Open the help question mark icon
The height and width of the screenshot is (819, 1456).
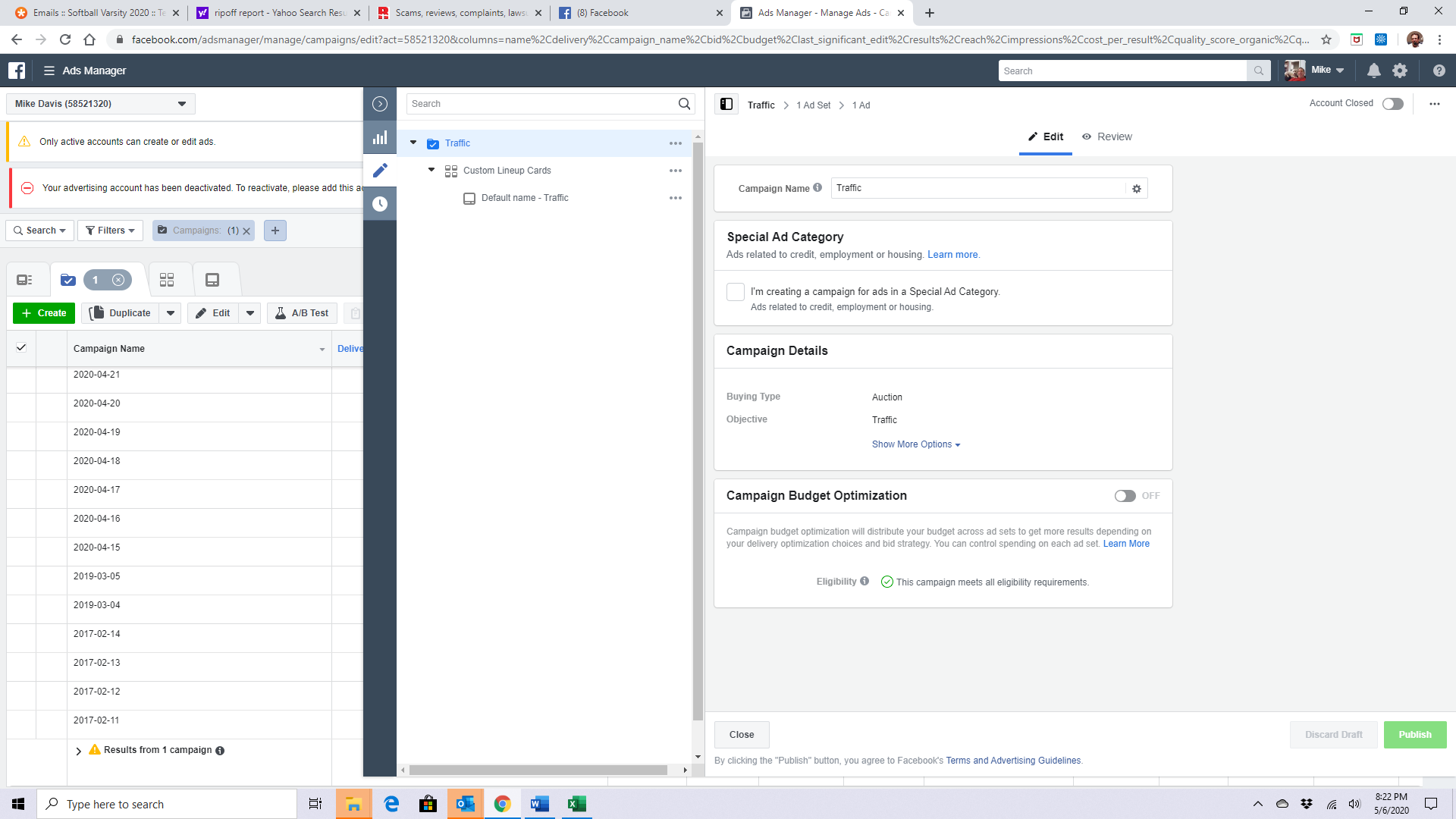(x=1439, y=71)
